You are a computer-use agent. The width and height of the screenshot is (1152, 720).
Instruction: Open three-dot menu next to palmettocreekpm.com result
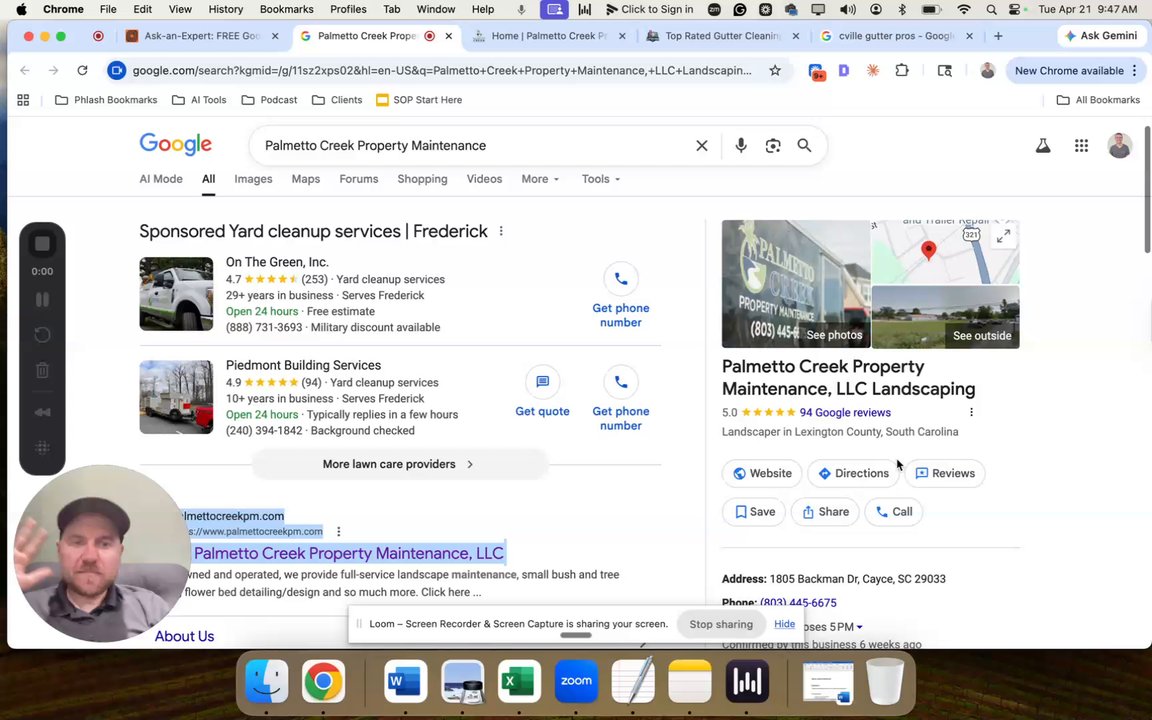click(x=339, y=531)
